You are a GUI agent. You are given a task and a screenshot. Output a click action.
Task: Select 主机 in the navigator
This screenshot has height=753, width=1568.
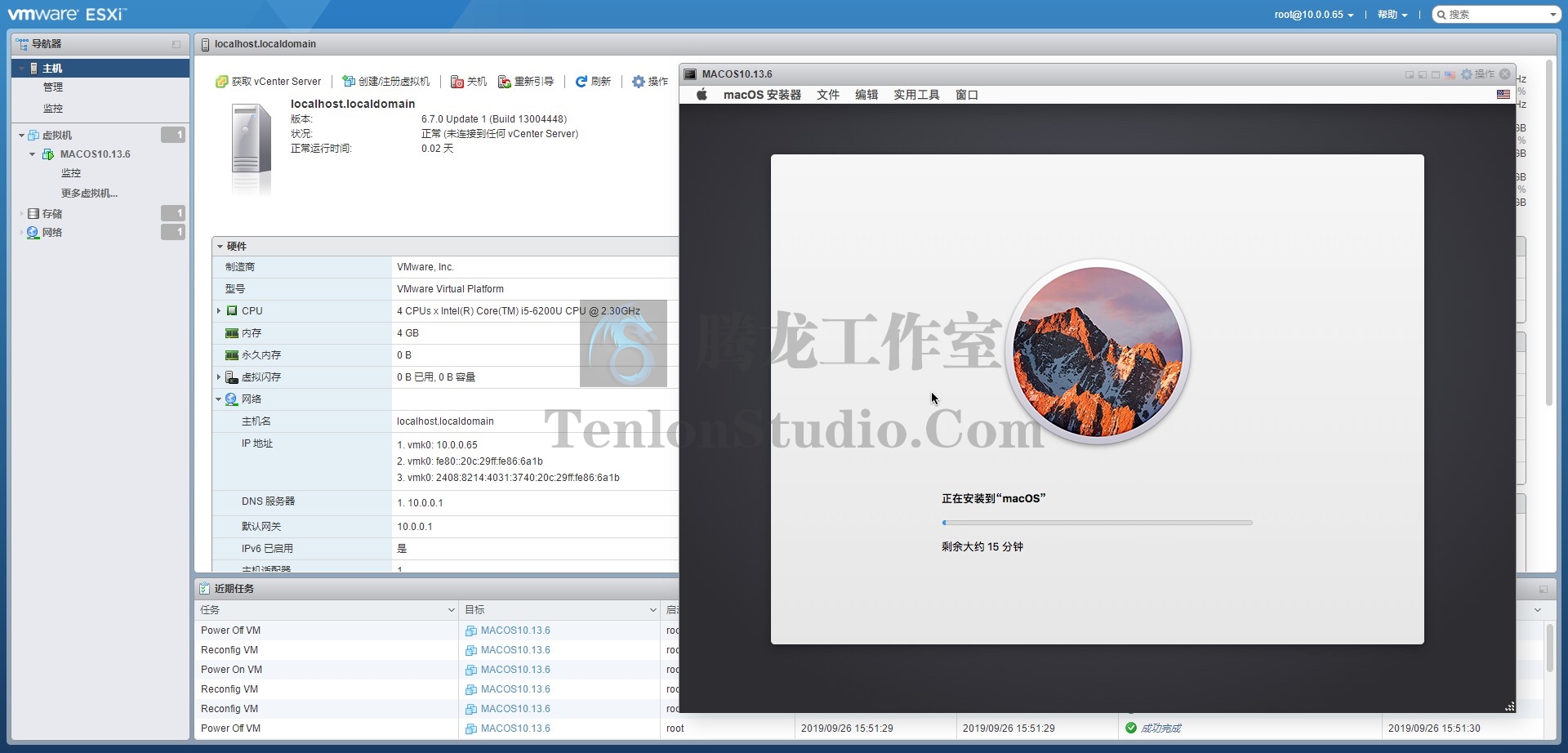100,69
